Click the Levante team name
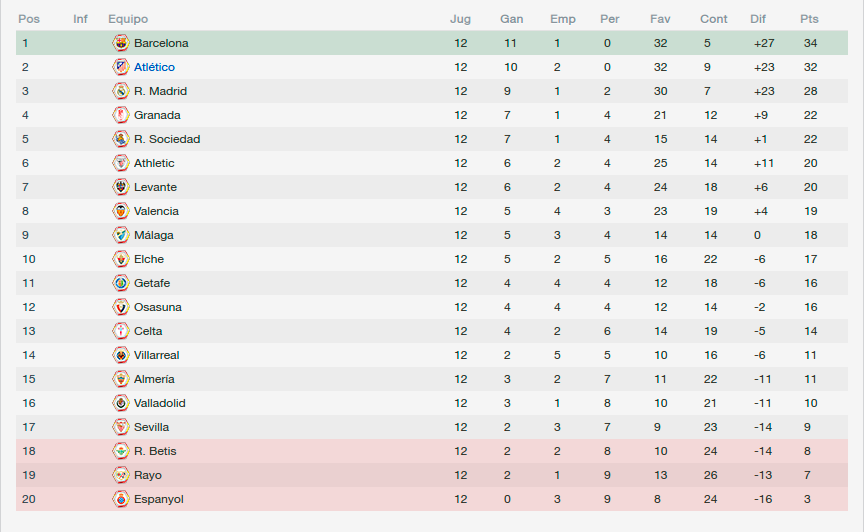The height and width of the screenshot is (532, 864). tap(155, 187)
